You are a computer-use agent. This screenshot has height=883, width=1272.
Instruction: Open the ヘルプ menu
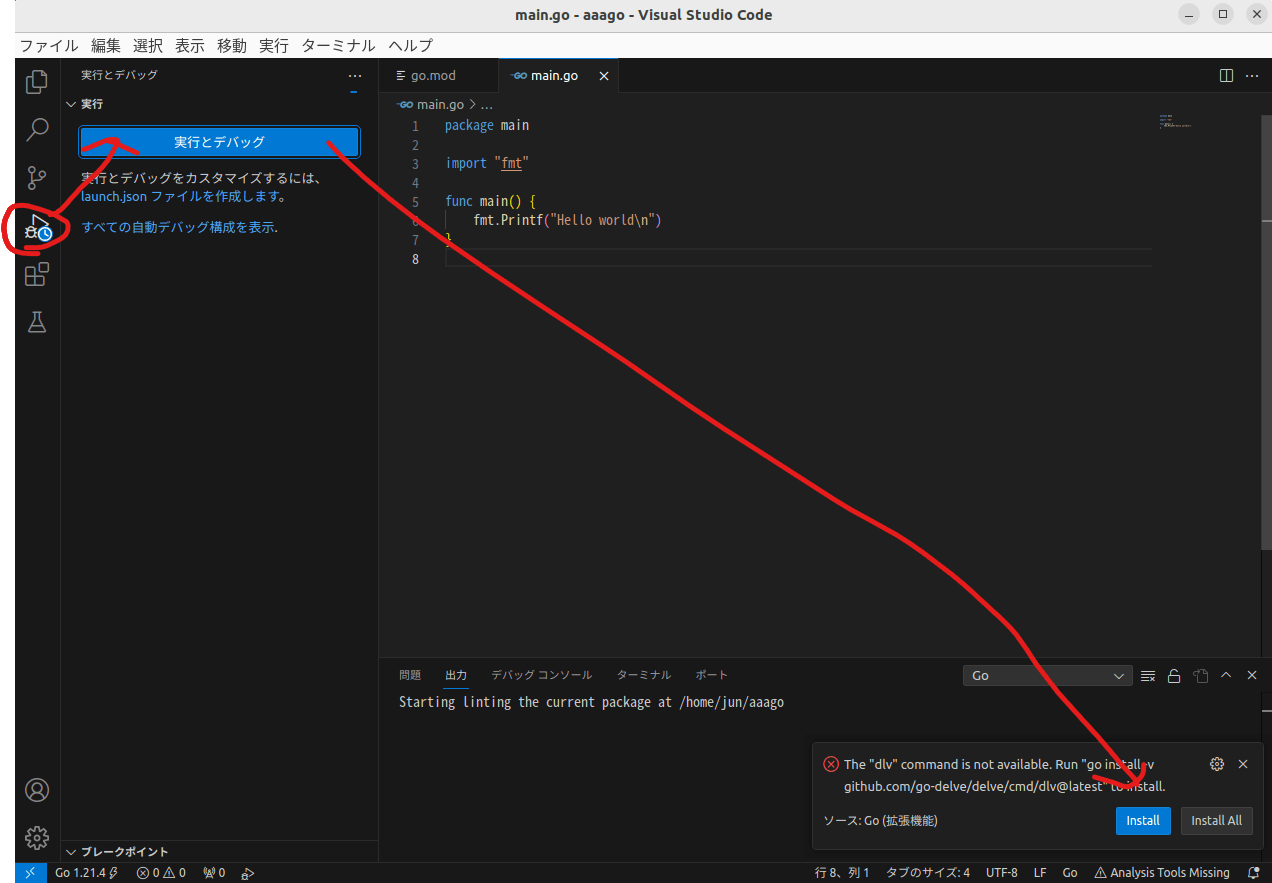(411, 45)
